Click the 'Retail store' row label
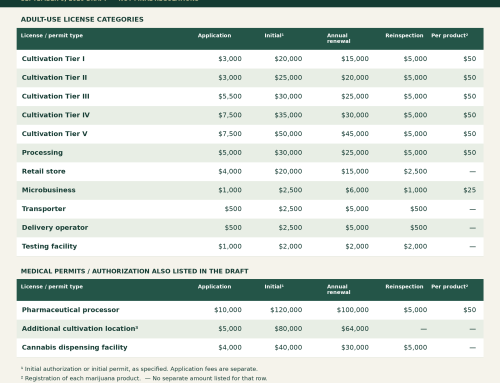The width and height of the screenshot is (500, 383). pyautogui.click(x=44, y=171)
